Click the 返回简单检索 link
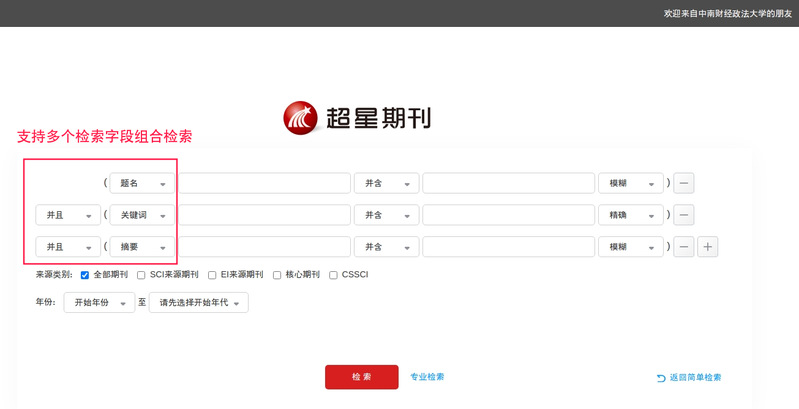 [x=695, y=378]
